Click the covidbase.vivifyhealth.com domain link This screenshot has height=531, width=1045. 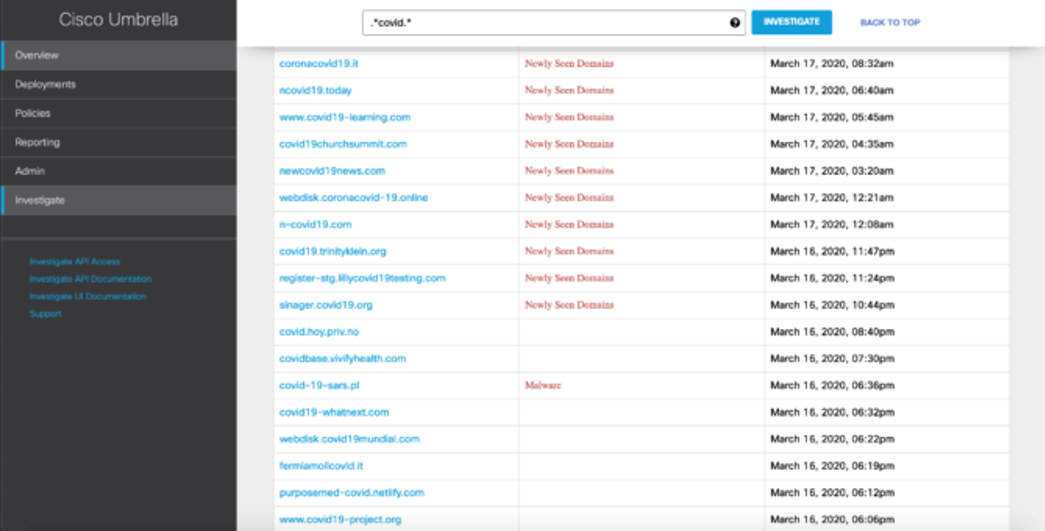(343, 358)
